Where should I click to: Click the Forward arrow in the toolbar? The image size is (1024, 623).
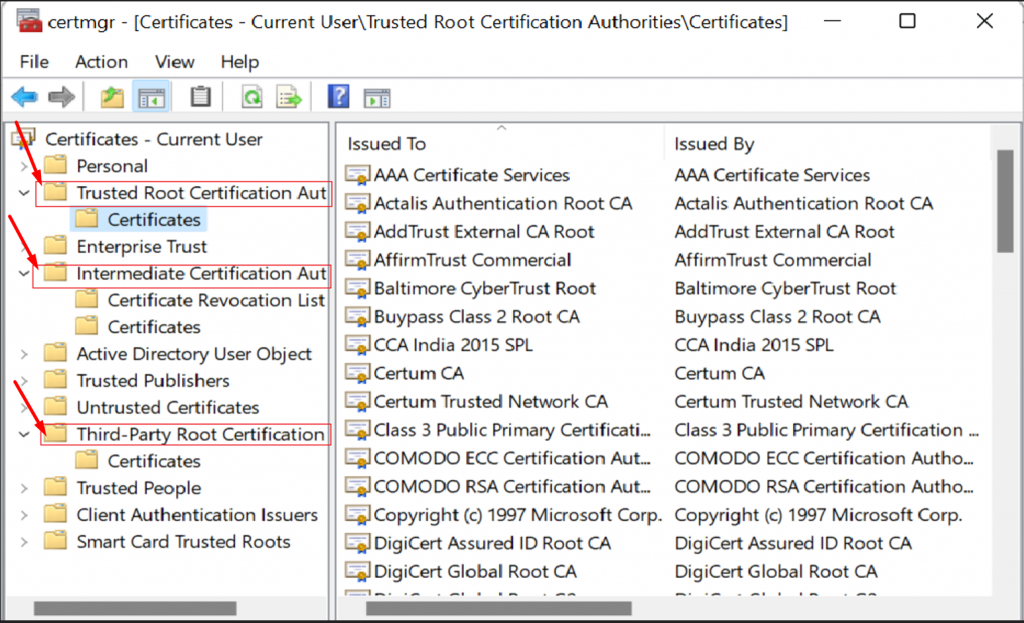tap(62, 97)
